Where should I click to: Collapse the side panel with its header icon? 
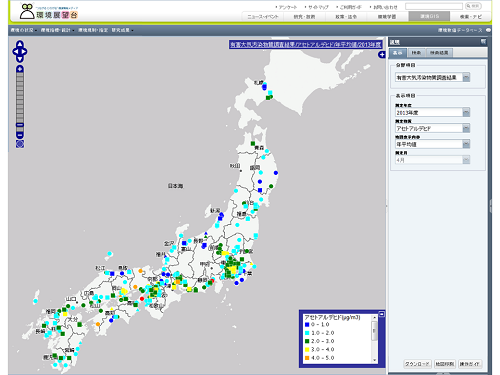pyautogui.click(x=483, y=42)
